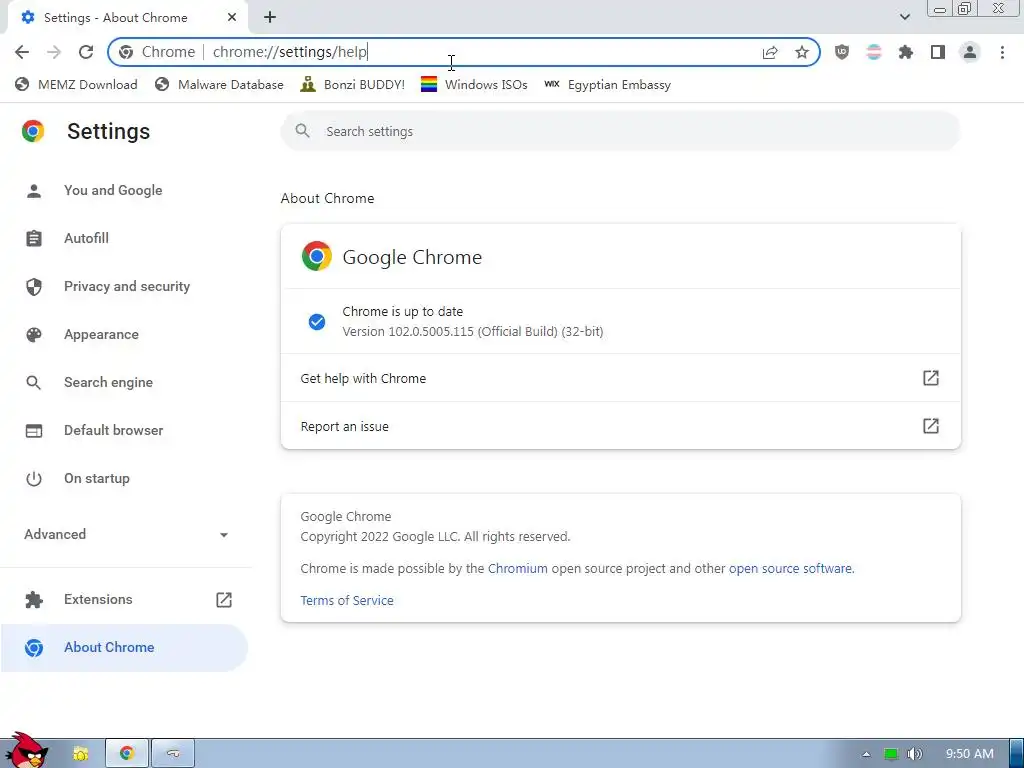1024x768 pixels.
Task: Click the Search settings field
Action: 620,131
